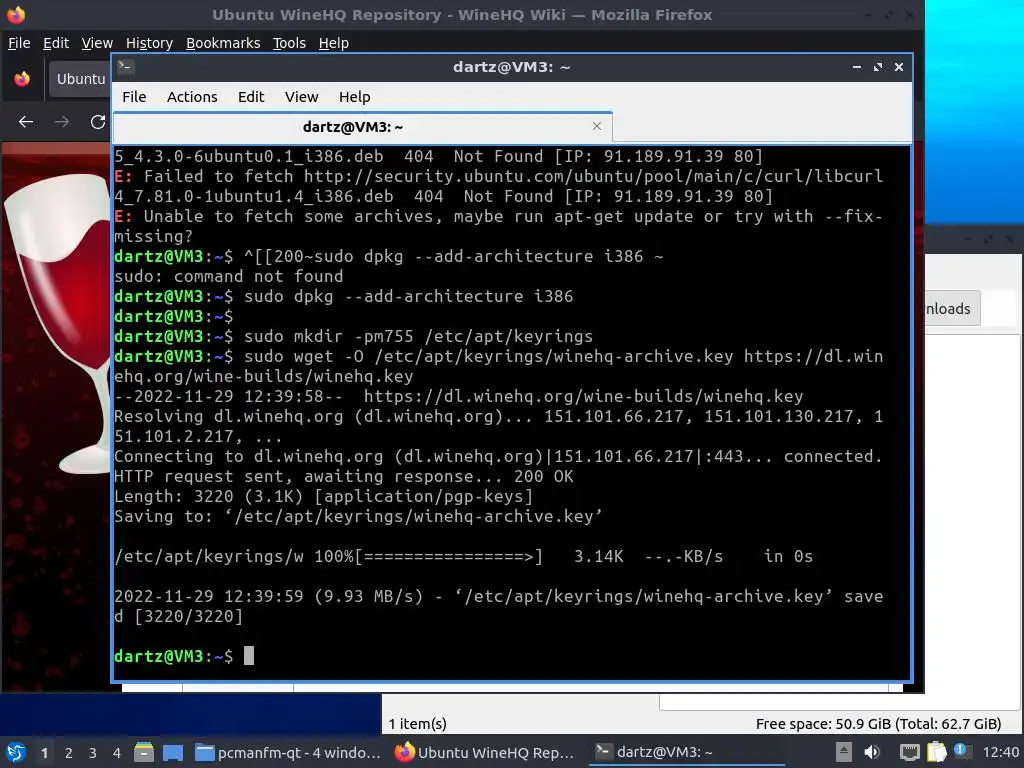The width and height of the screenshot is (1024, 768).
Task: Click the terminal icon in the title bar
Action: click(126, 66)
